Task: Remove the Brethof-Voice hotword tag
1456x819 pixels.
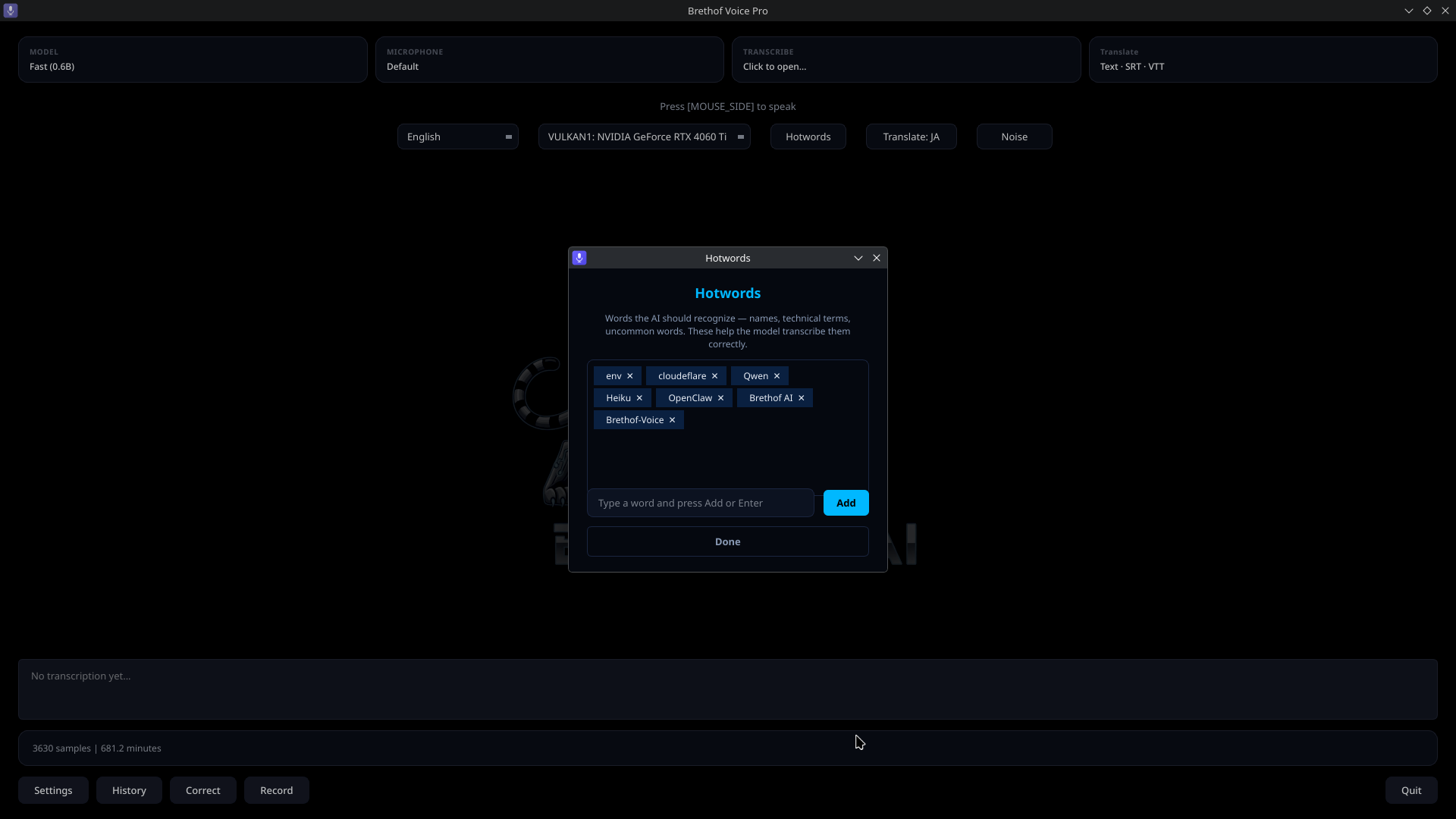Action: (x=672, y=420)
